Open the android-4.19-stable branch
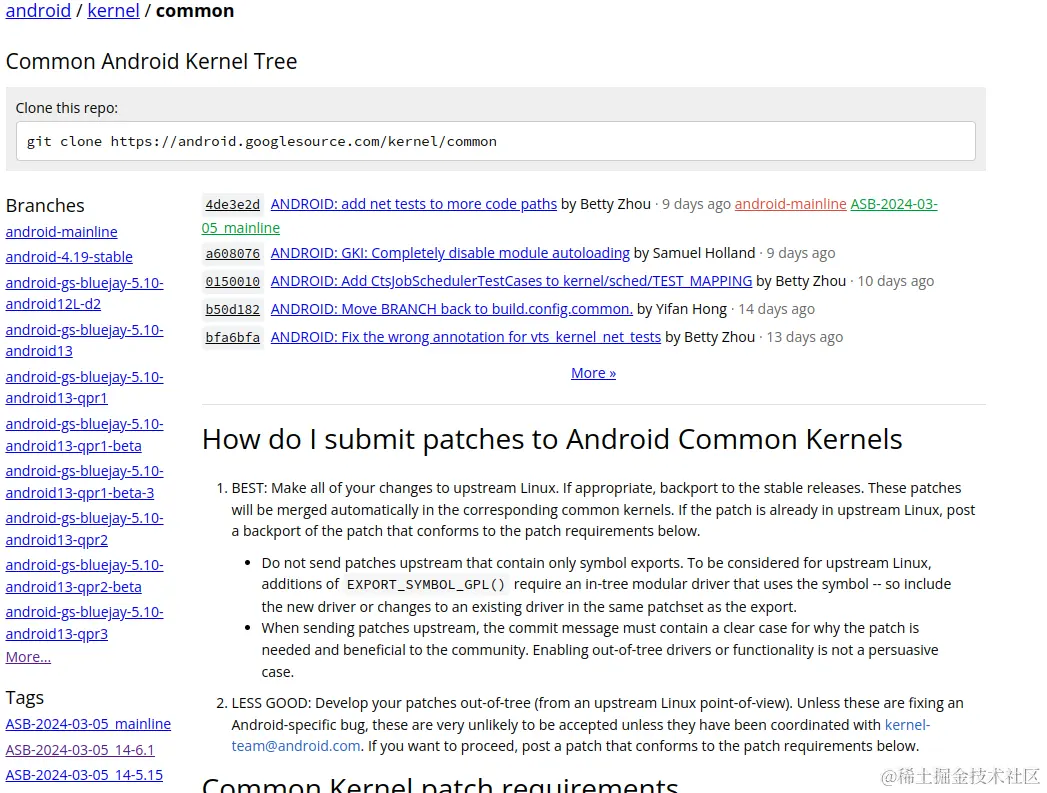The width and height of the screenshot is (1047, 793). coord(70,256)
